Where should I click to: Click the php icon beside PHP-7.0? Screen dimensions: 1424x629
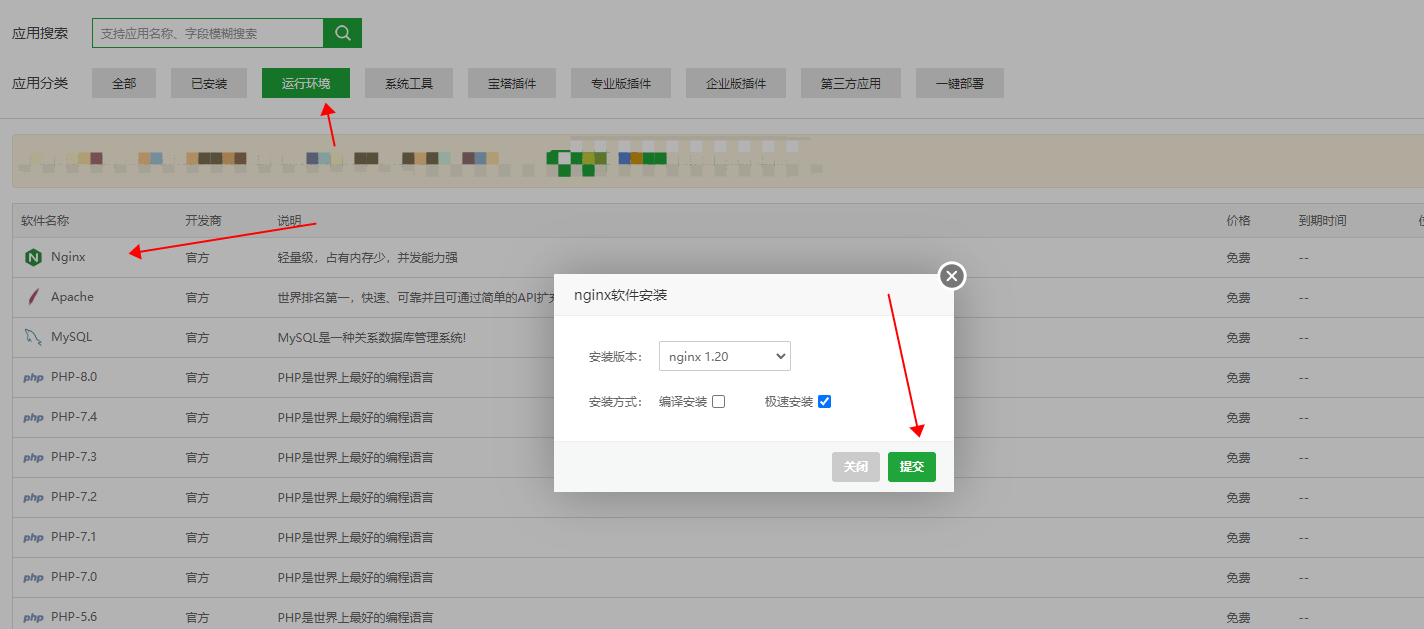(33, 578)
